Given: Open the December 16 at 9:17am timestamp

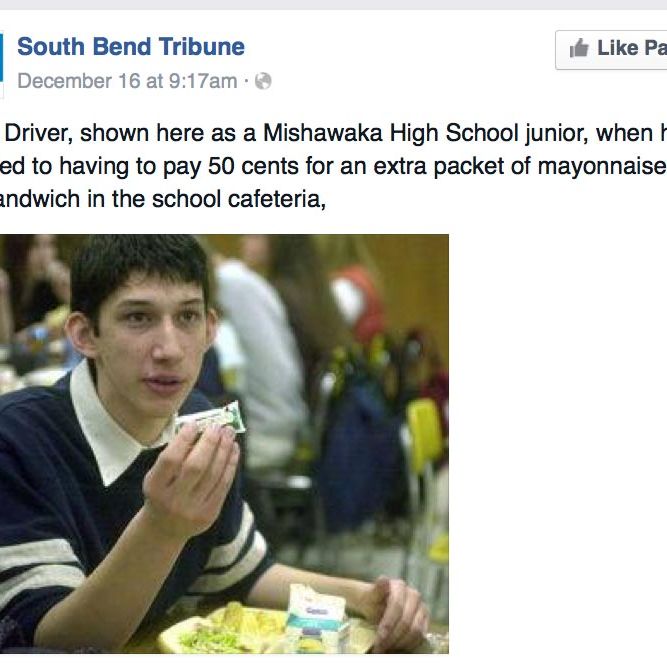Looking at the screenshot, I should click(x=127, y=81).
